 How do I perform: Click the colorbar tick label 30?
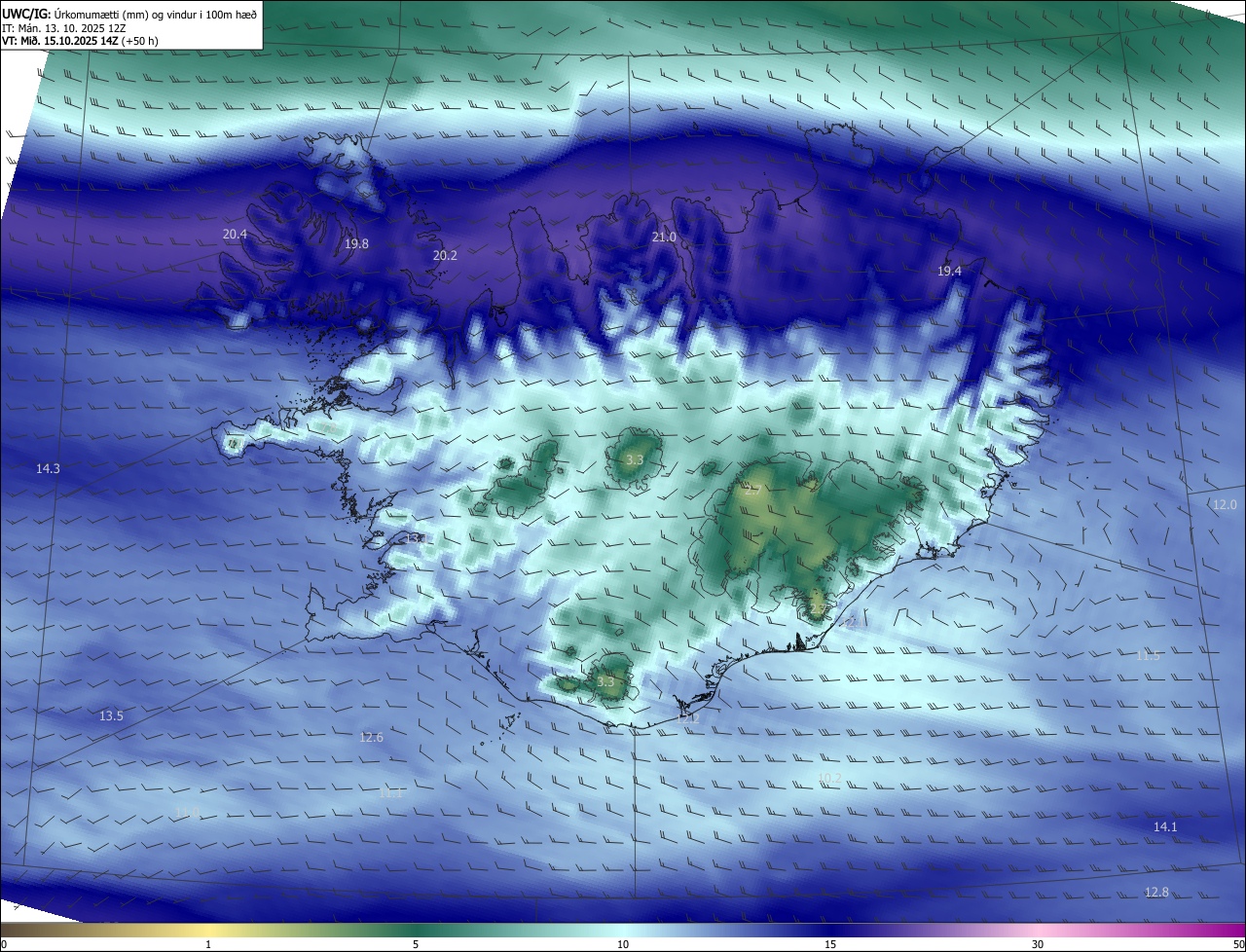point(1038,945)
